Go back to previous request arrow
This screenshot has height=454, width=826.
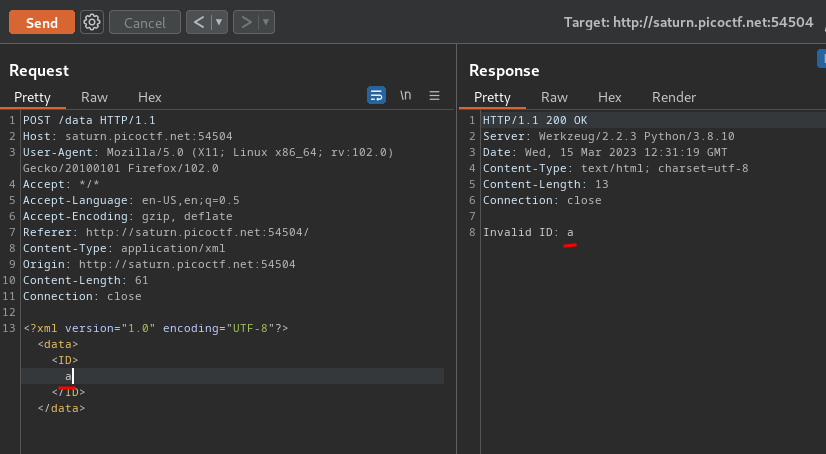199,22
